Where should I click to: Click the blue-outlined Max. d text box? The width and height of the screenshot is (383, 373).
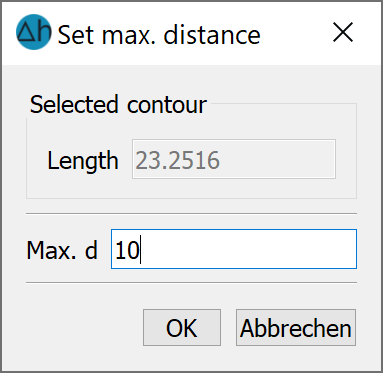point(234,249)
